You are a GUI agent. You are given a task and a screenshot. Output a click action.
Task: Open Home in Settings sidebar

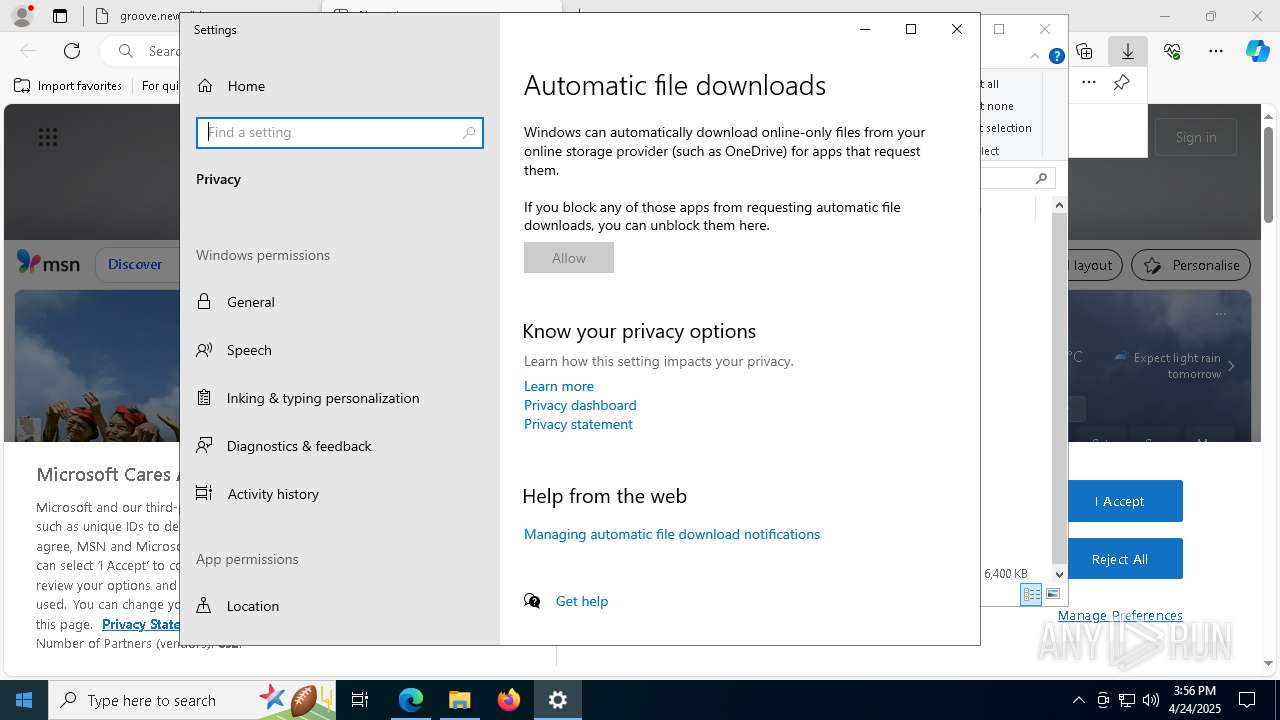point(231,86)
